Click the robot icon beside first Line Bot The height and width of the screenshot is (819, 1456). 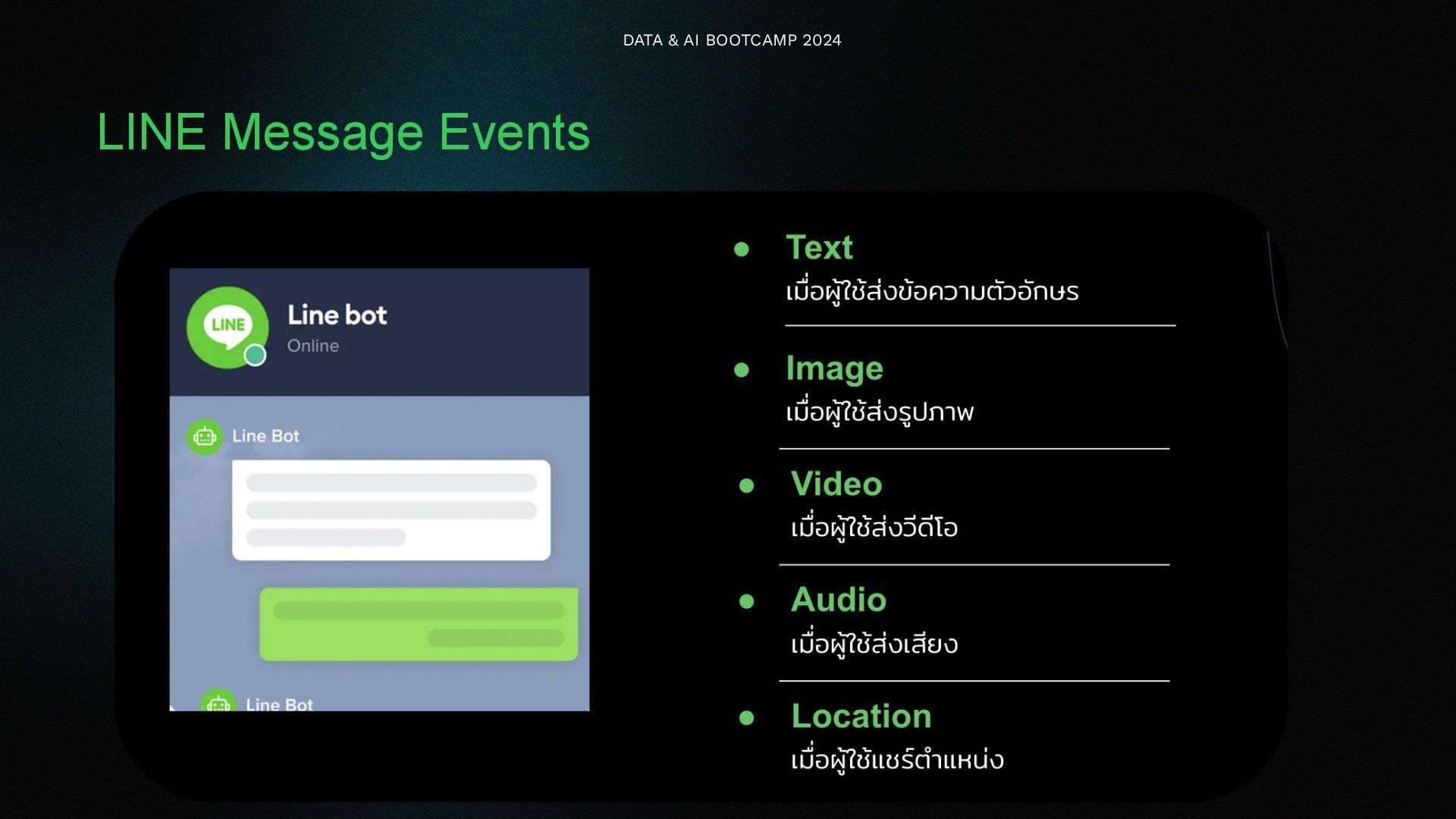(205, 437)
